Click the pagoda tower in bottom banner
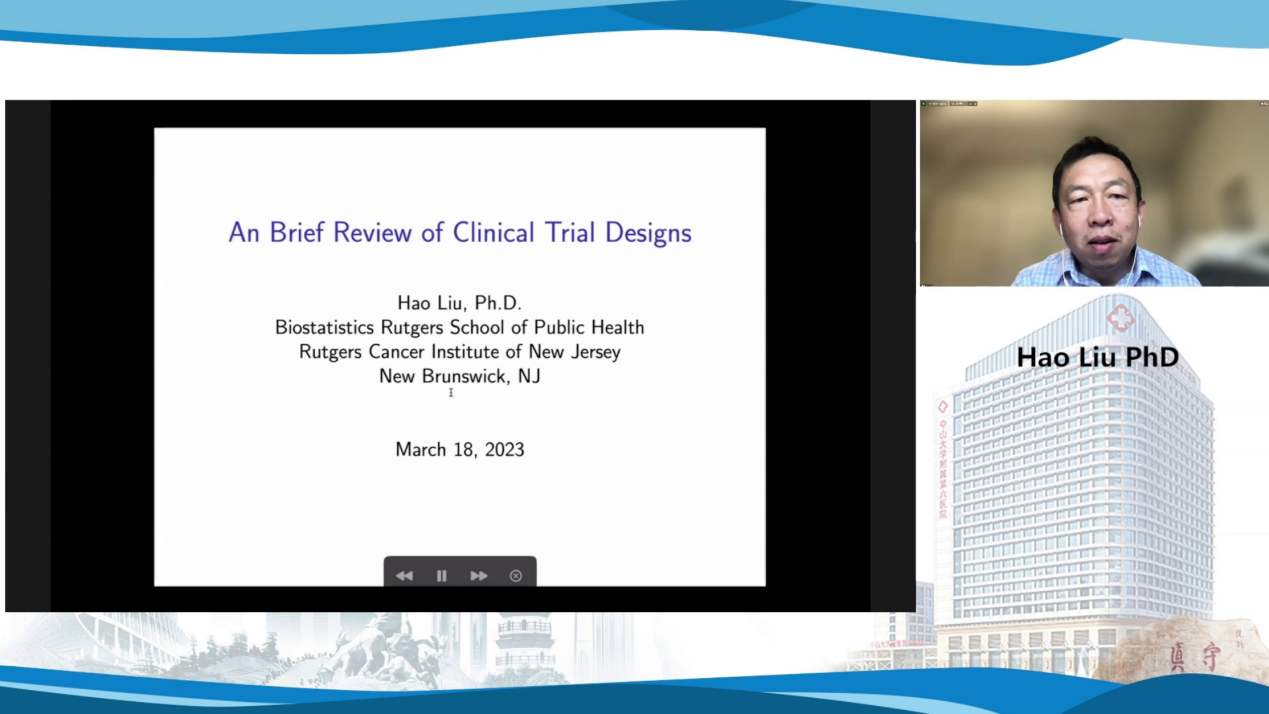The image size is (1269, 714). point(524,641)
